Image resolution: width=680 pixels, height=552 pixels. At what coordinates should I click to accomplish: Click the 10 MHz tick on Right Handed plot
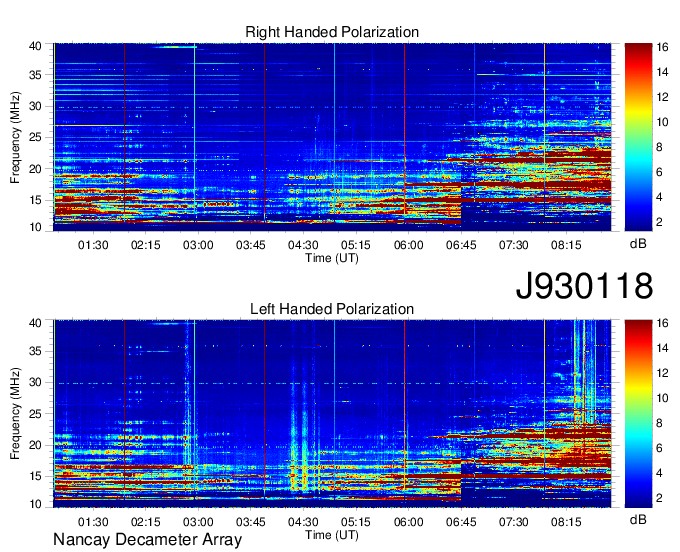click(35, 227)
